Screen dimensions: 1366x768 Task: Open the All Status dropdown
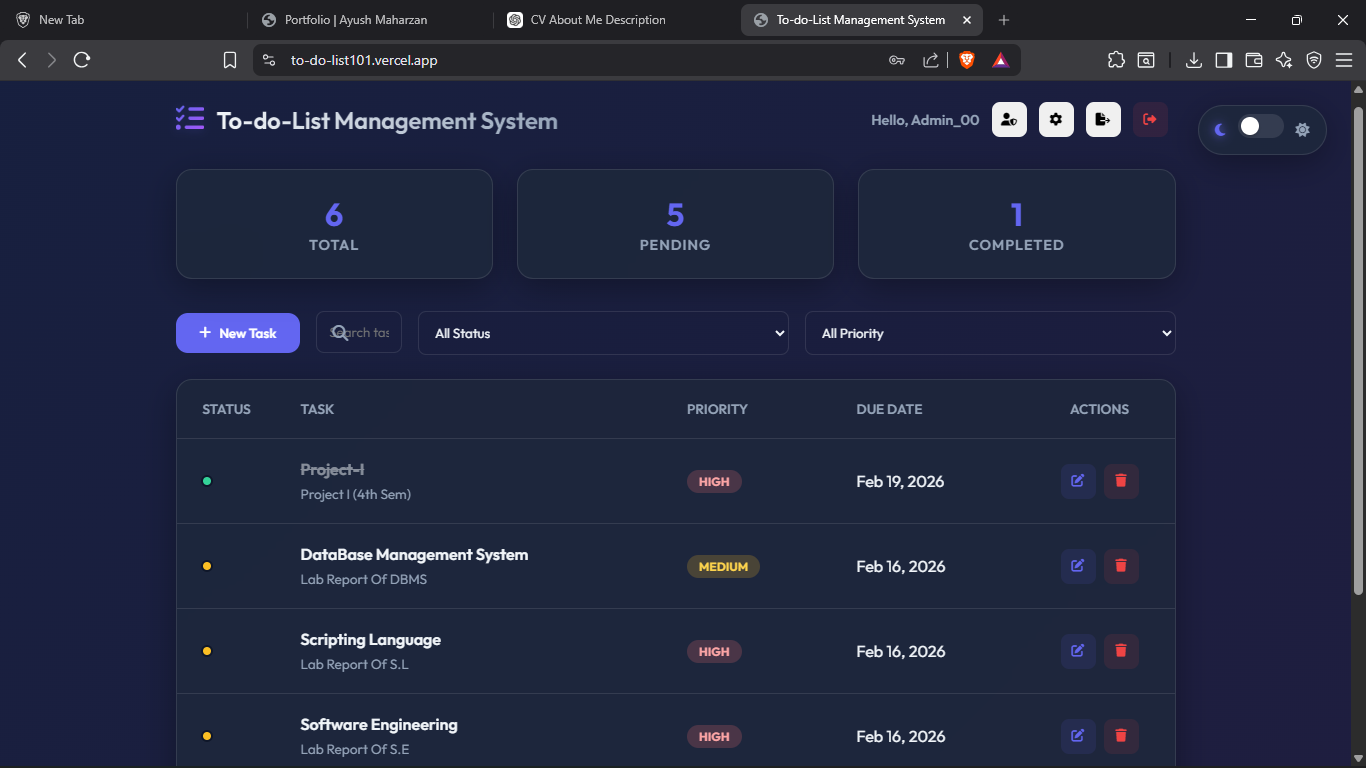coord(603,333)
